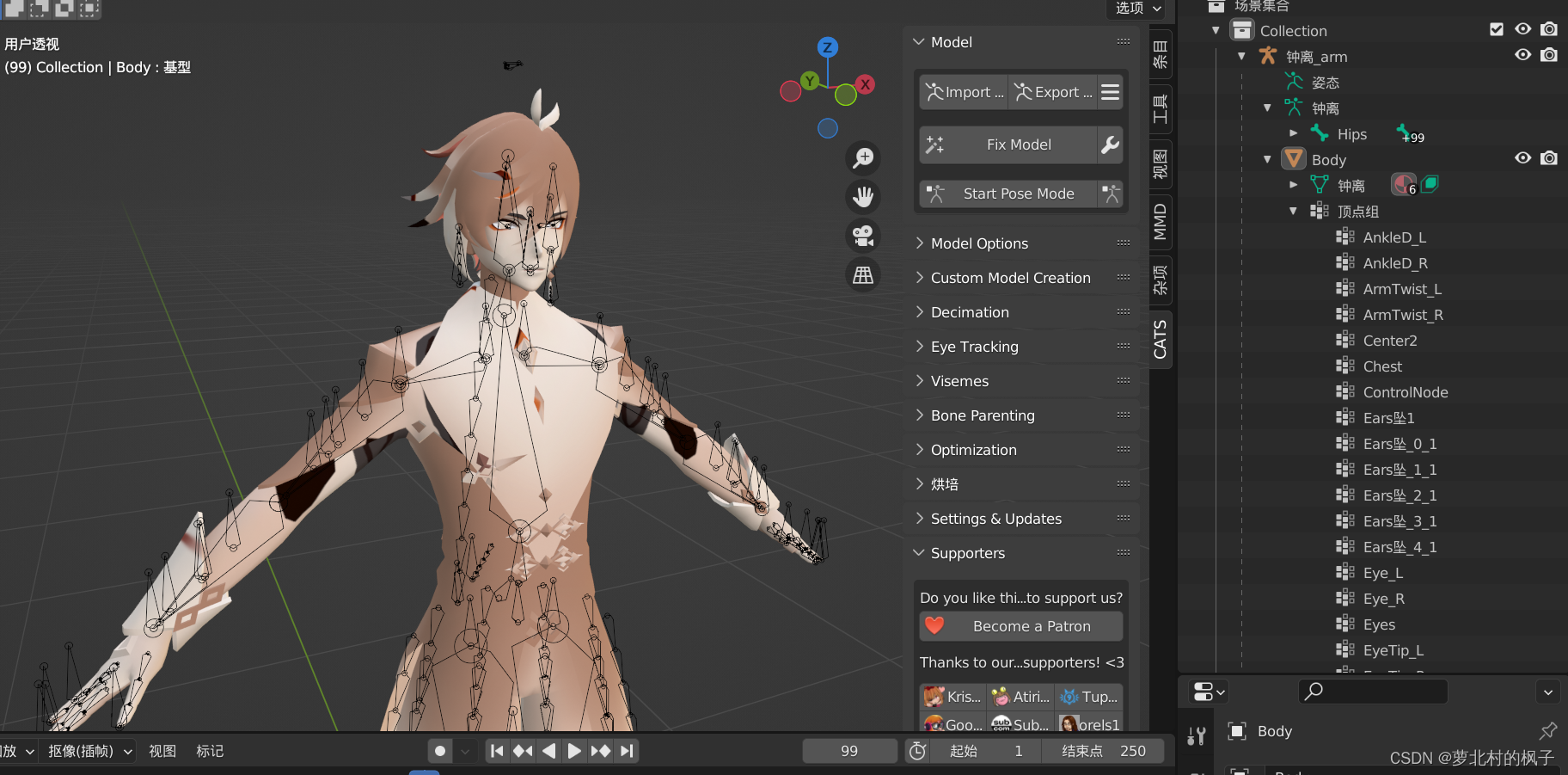Screen dimensions: 1568x775
Task: Jump to the last frame
Action: (x=627, y=751)
